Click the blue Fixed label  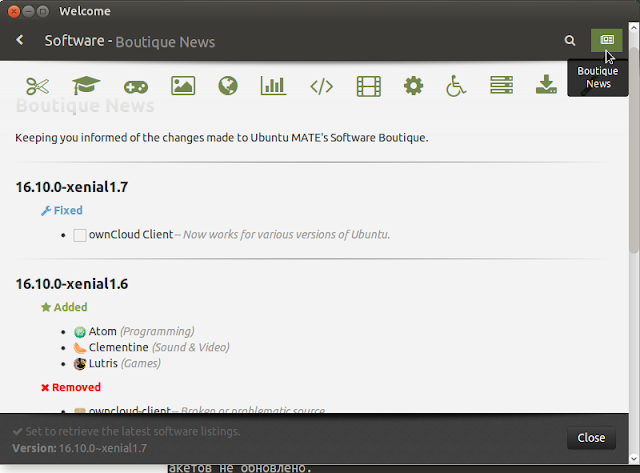62,211
